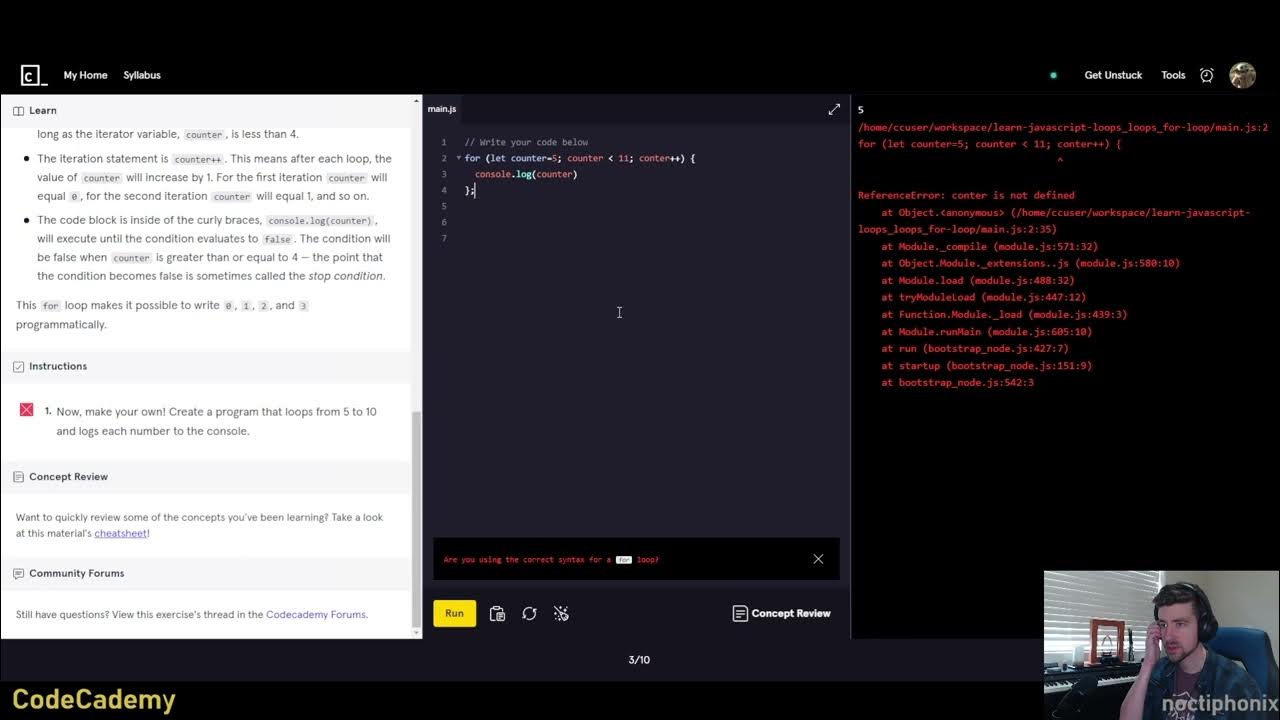
Task: Click the 'conter++' typo in code
Action: [x=661, y=158]
